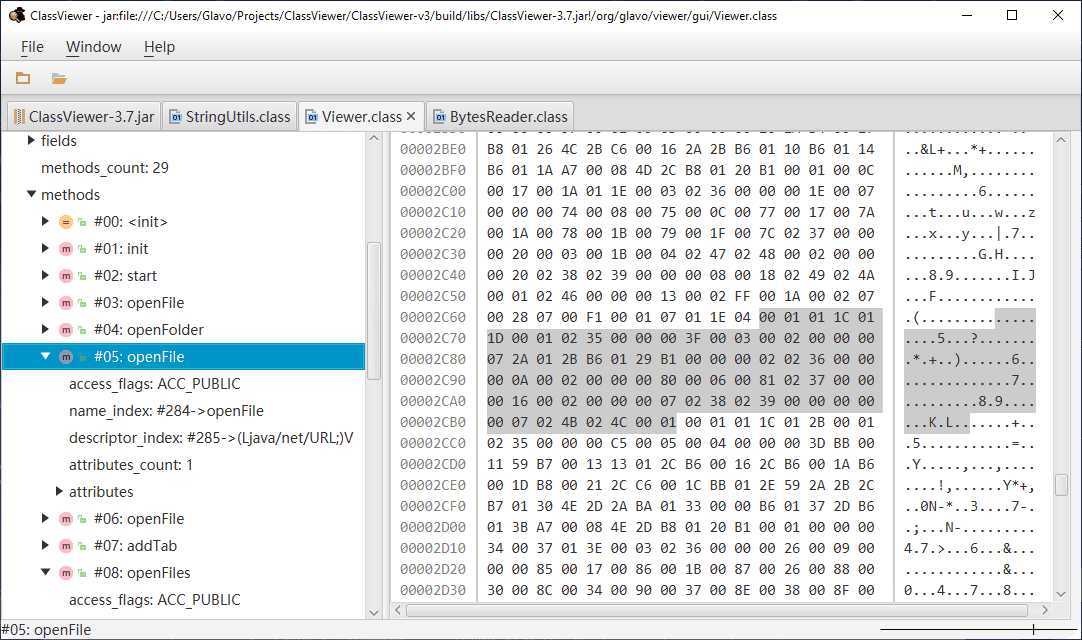This screenshot has height=640, width=1082.
Task: Expand method #01: init
Action: click(45, 248)
